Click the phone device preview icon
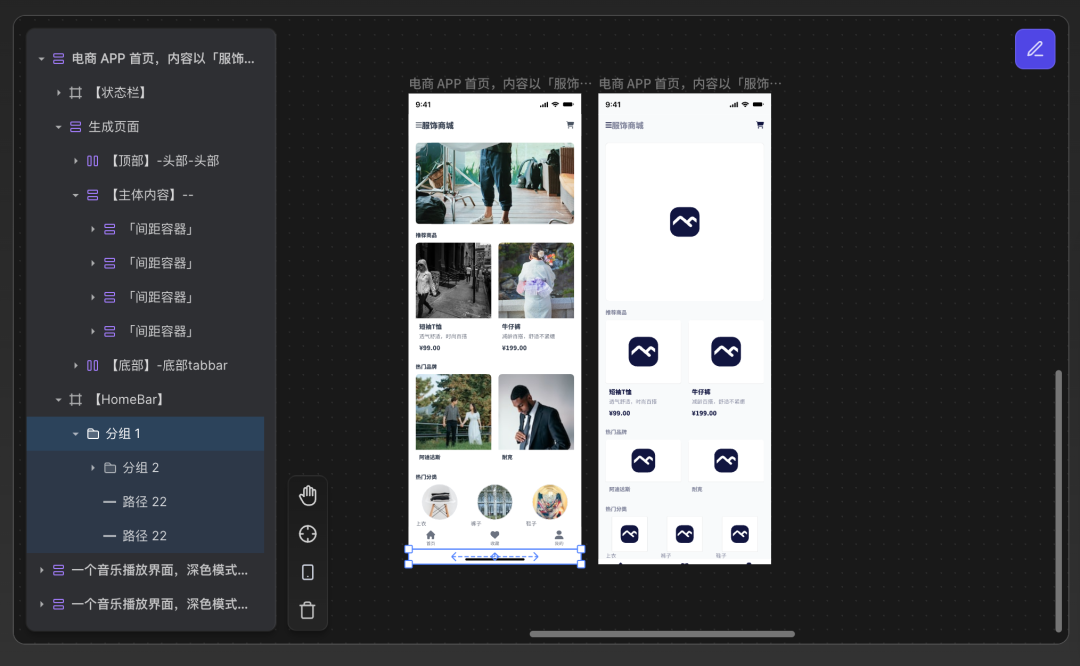The image size is (1080, 666). (308, 572)
